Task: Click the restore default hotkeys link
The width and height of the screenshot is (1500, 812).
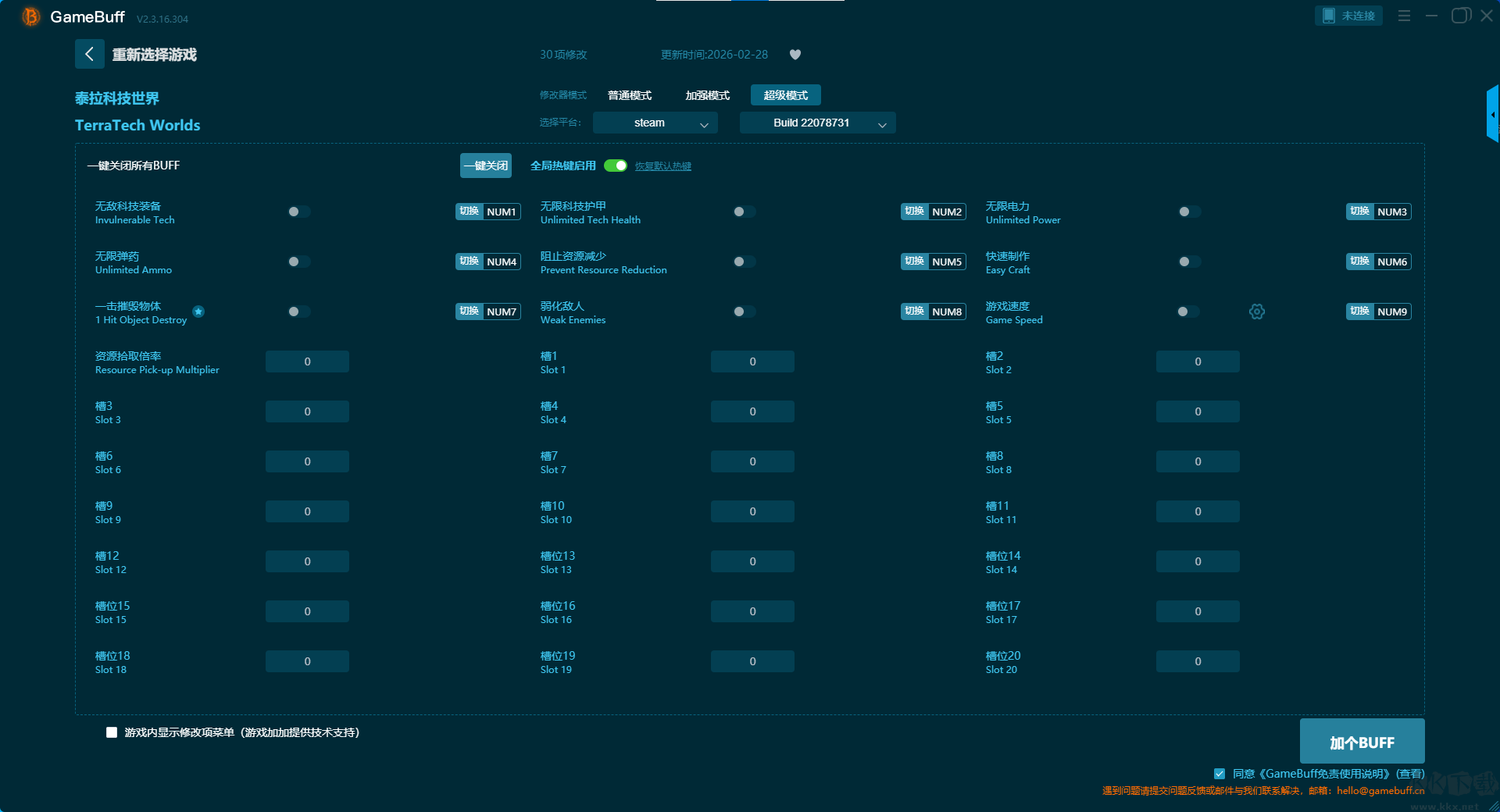Action: (662, 166)
